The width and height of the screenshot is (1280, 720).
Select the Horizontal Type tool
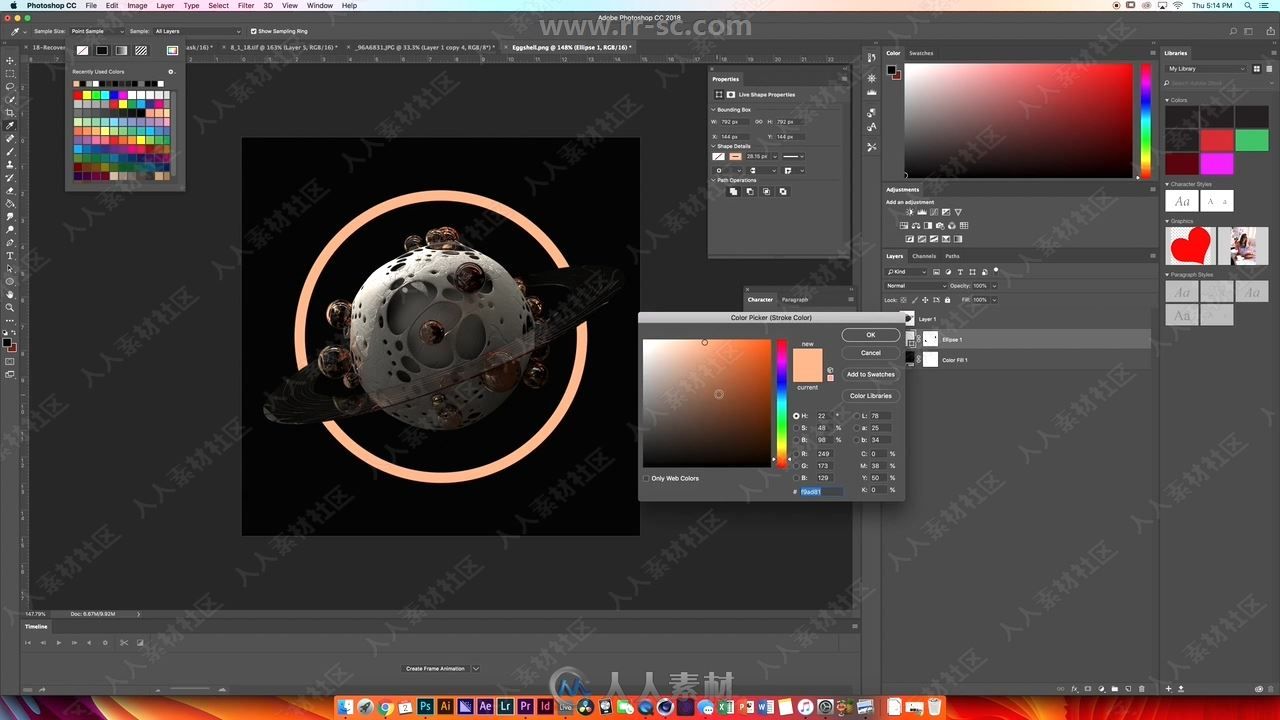pyautogui.click(x=10, y=255)
